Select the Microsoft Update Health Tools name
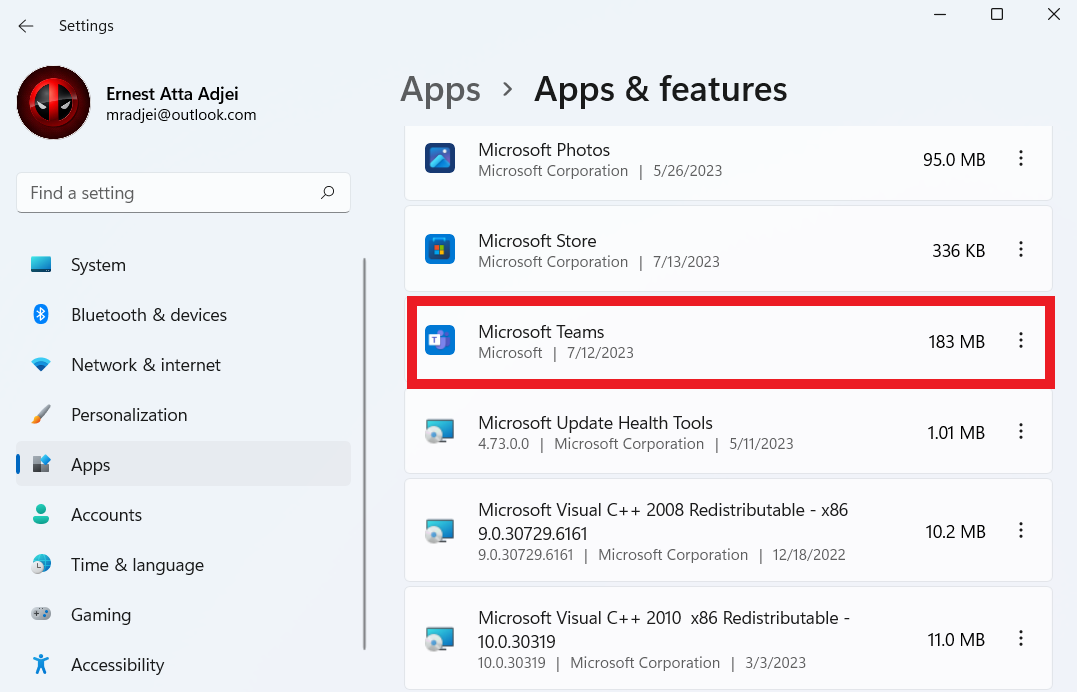This screenshot has height=692, width=1077. point(596,423)
